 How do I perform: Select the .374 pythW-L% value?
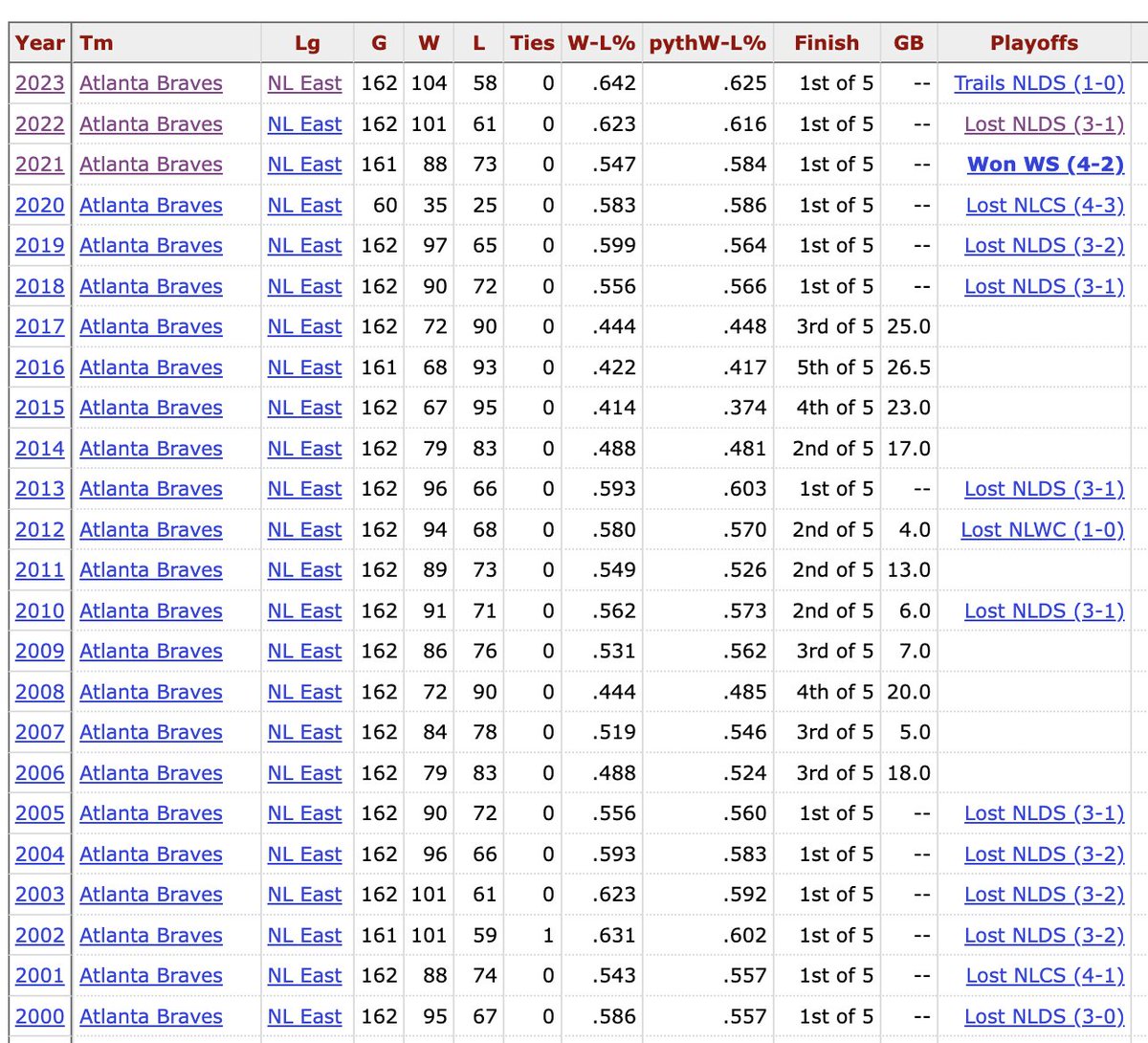pyautogui.click(x=744, y=408)
